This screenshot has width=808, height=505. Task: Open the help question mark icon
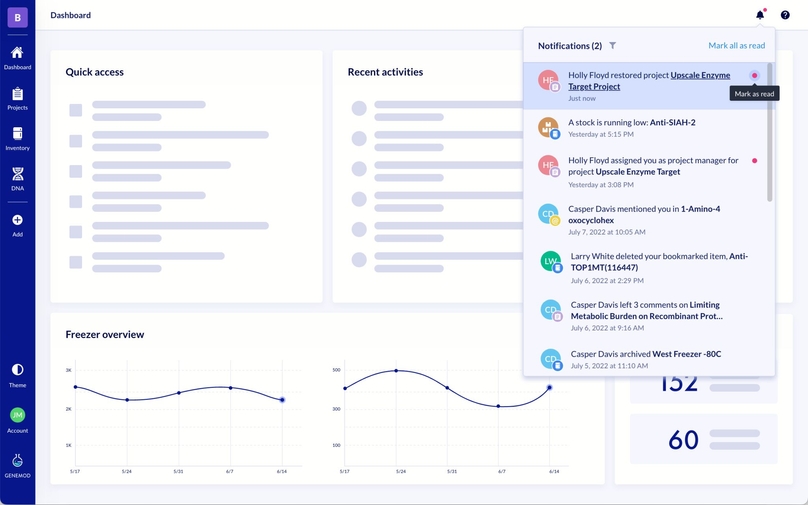click(785, 15)
